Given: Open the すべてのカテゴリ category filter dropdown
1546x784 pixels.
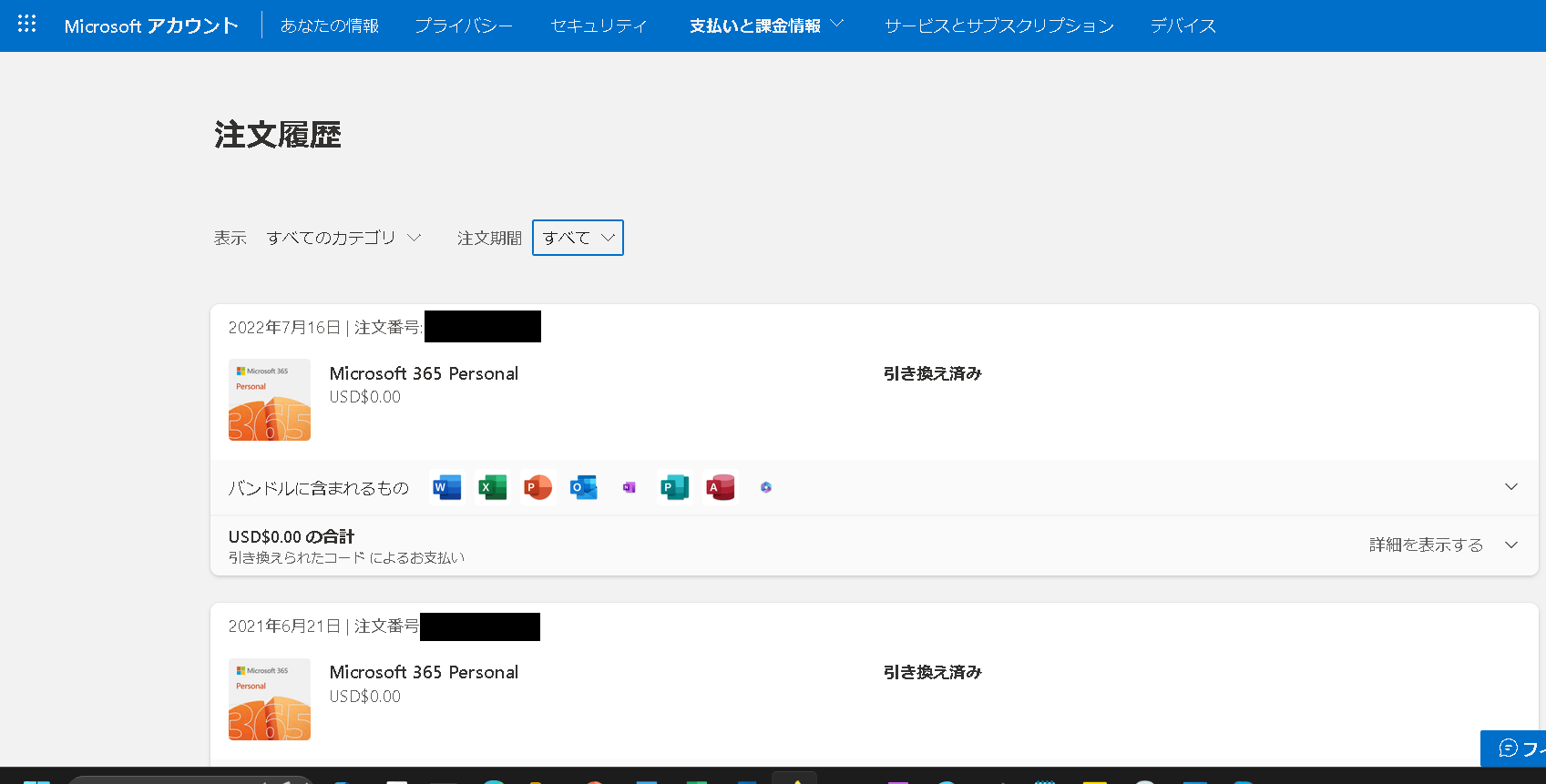Looking at the screenshot, I should pyautogui.click(x=343, y=238).
